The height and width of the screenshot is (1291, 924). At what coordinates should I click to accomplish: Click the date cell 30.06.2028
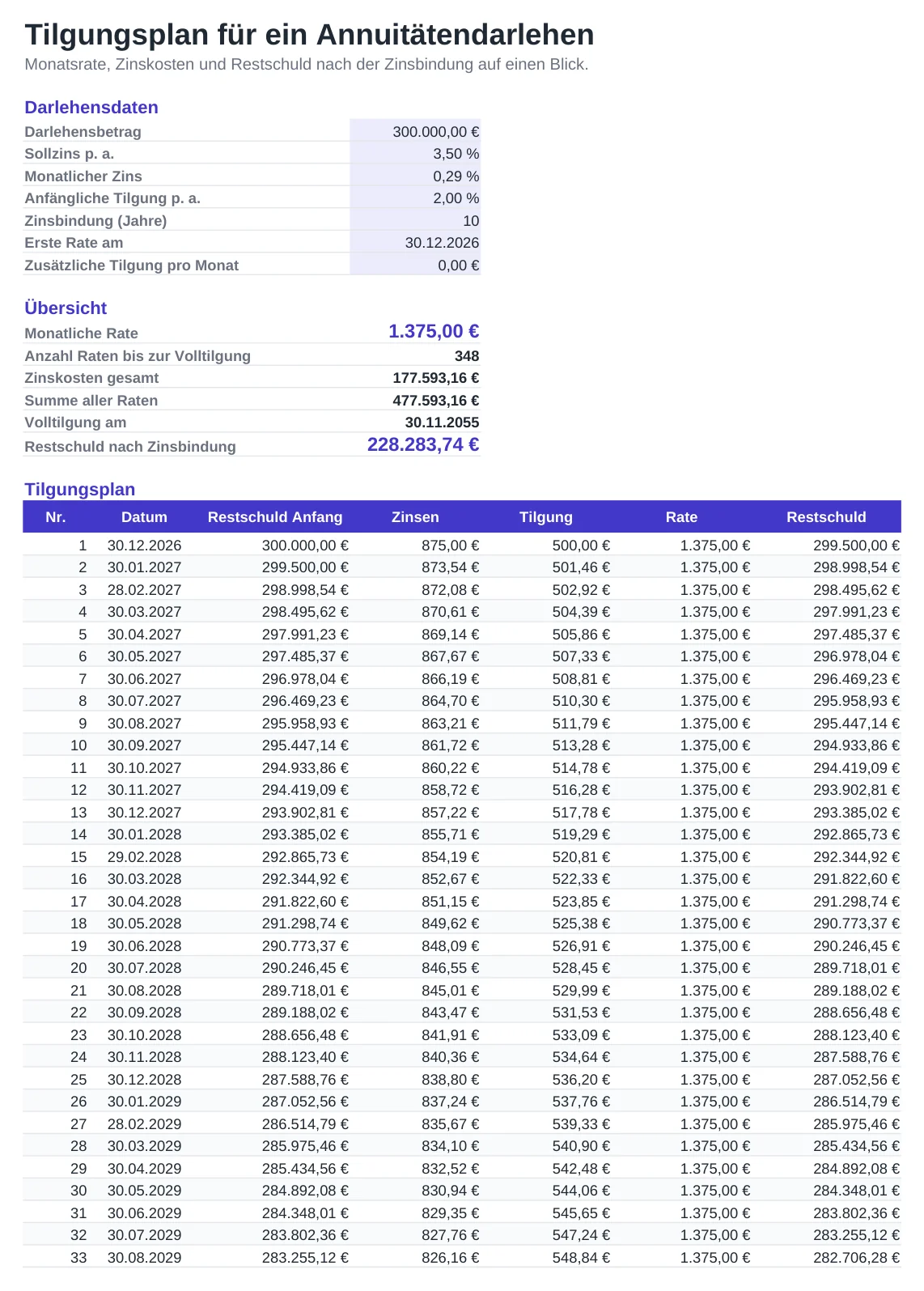[x=144, y=946]
